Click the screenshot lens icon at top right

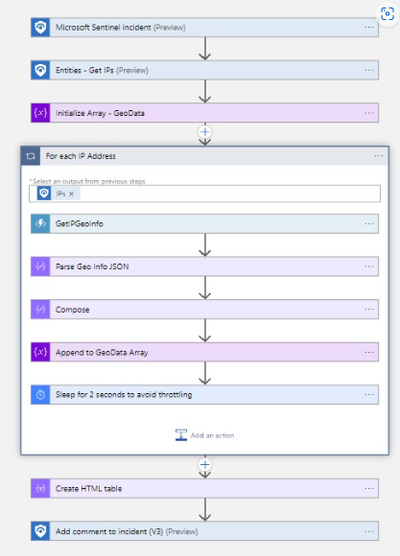point(387,14)
